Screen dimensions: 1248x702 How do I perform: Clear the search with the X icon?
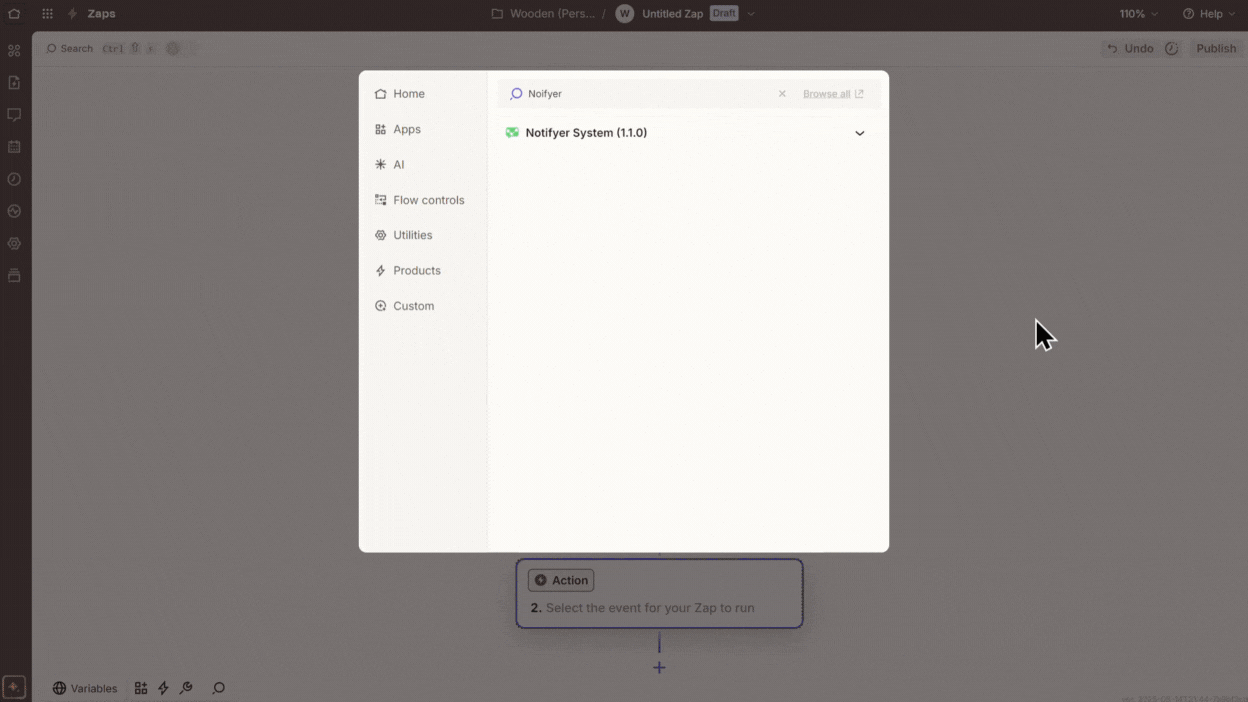[782, 94]
